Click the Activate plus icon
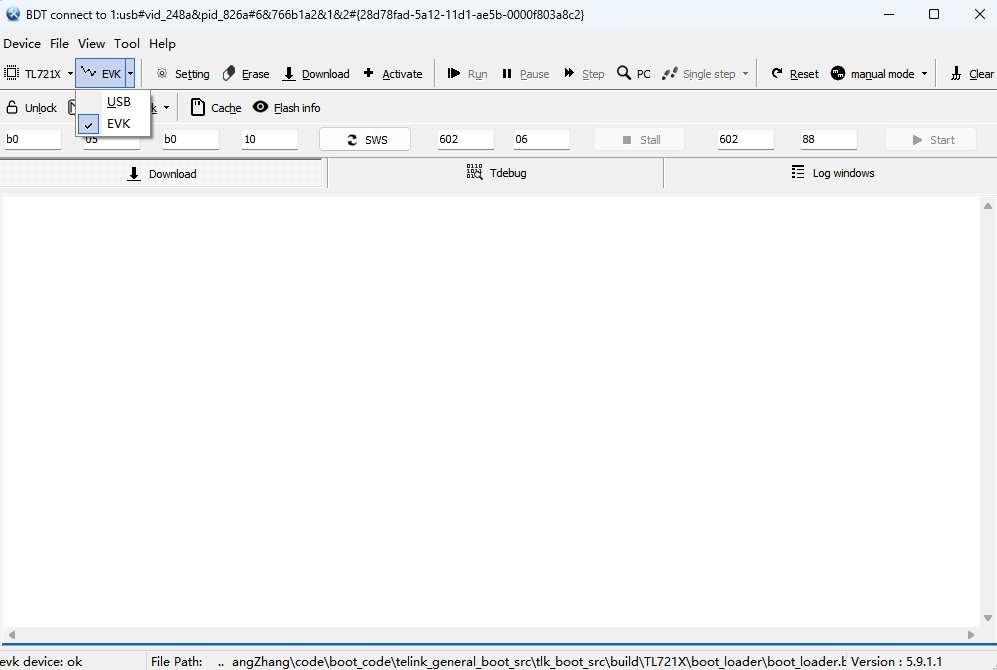The height and width of the screenshot is (670, 997). pyautogui.click(x=368, y=73)
